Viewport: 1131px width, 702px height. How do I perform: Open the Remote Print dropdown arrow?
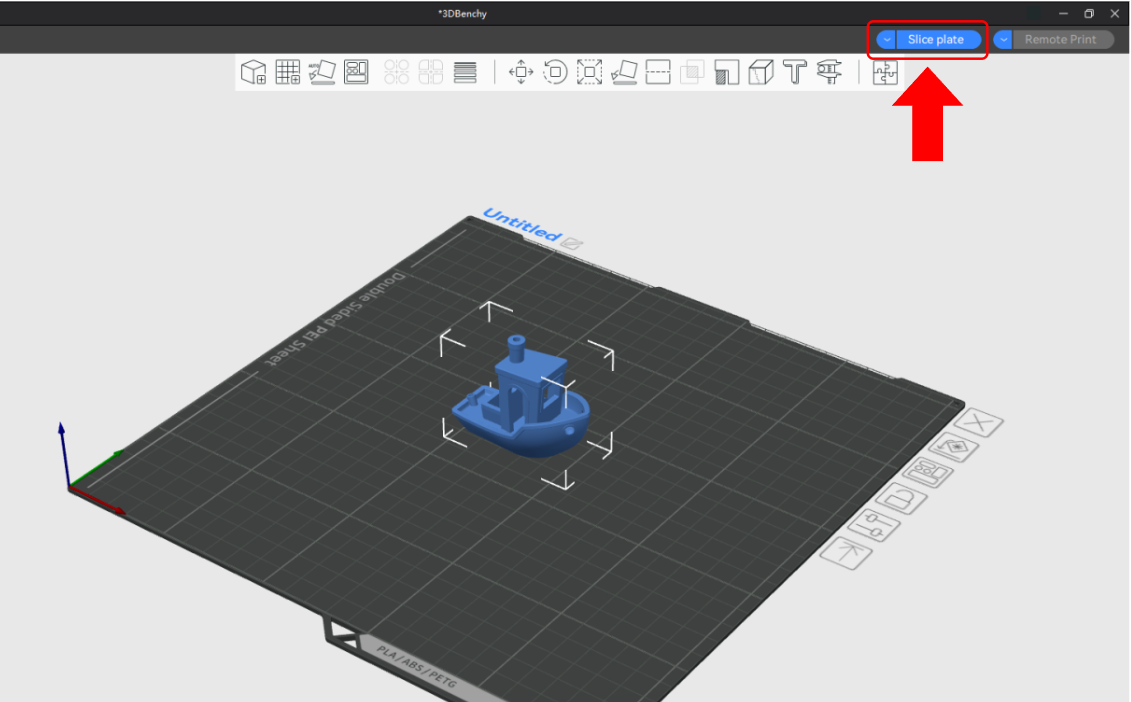1003,40
